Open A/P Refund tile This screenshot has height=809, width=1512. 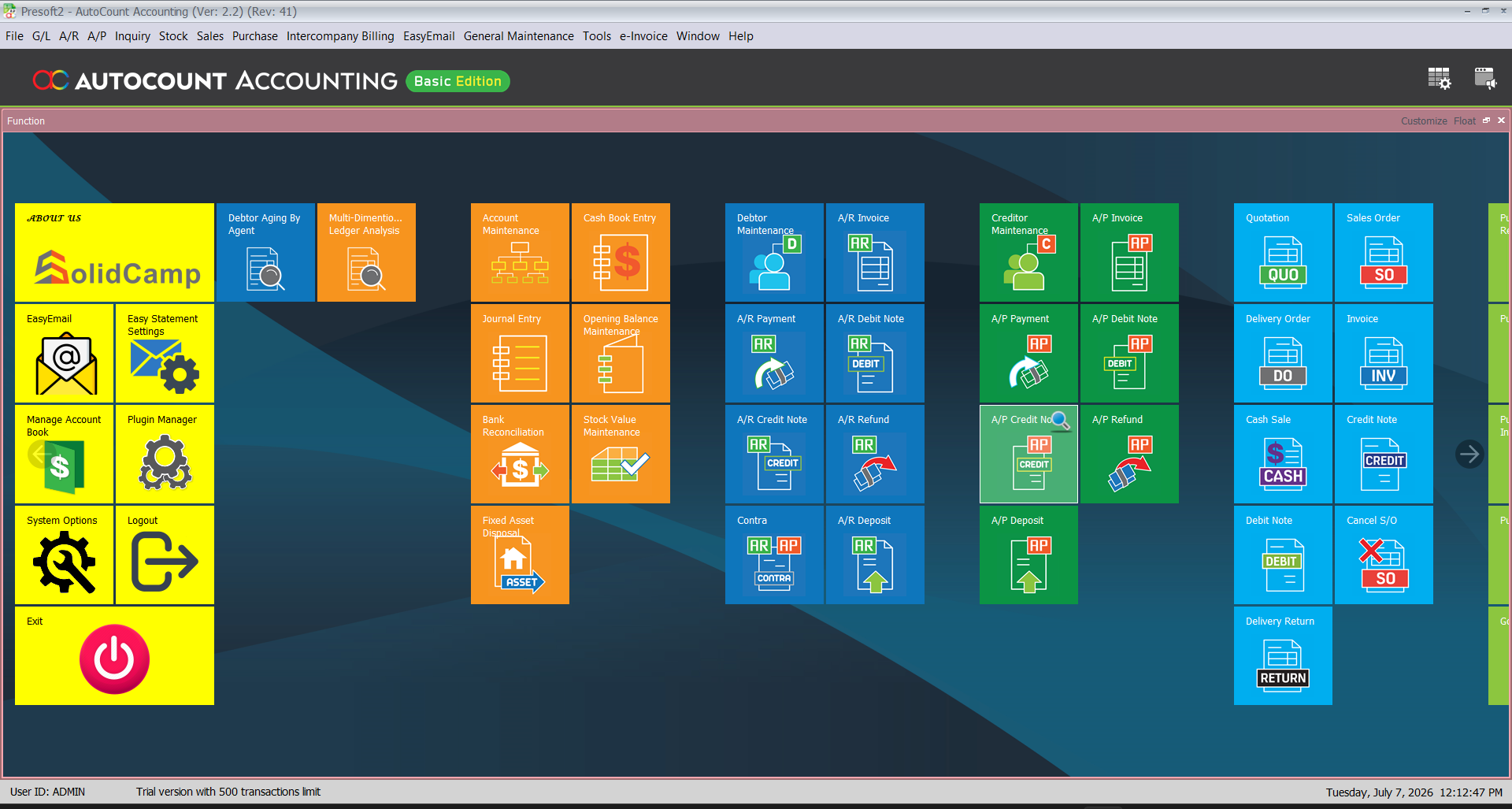coord(1129,454)
